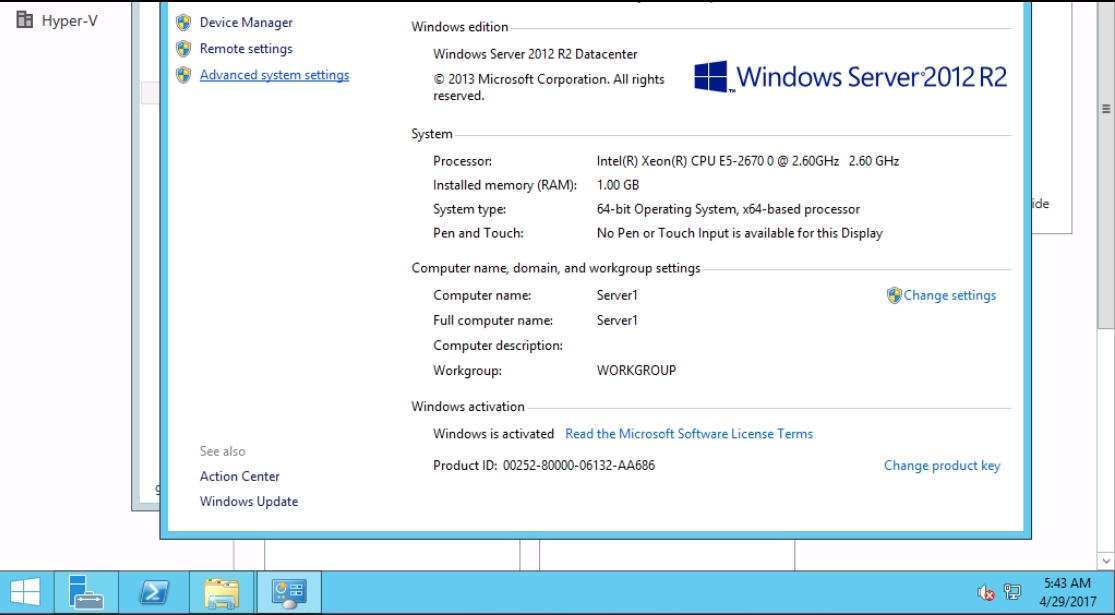Click Change product key link

click(x=942, y=466)
